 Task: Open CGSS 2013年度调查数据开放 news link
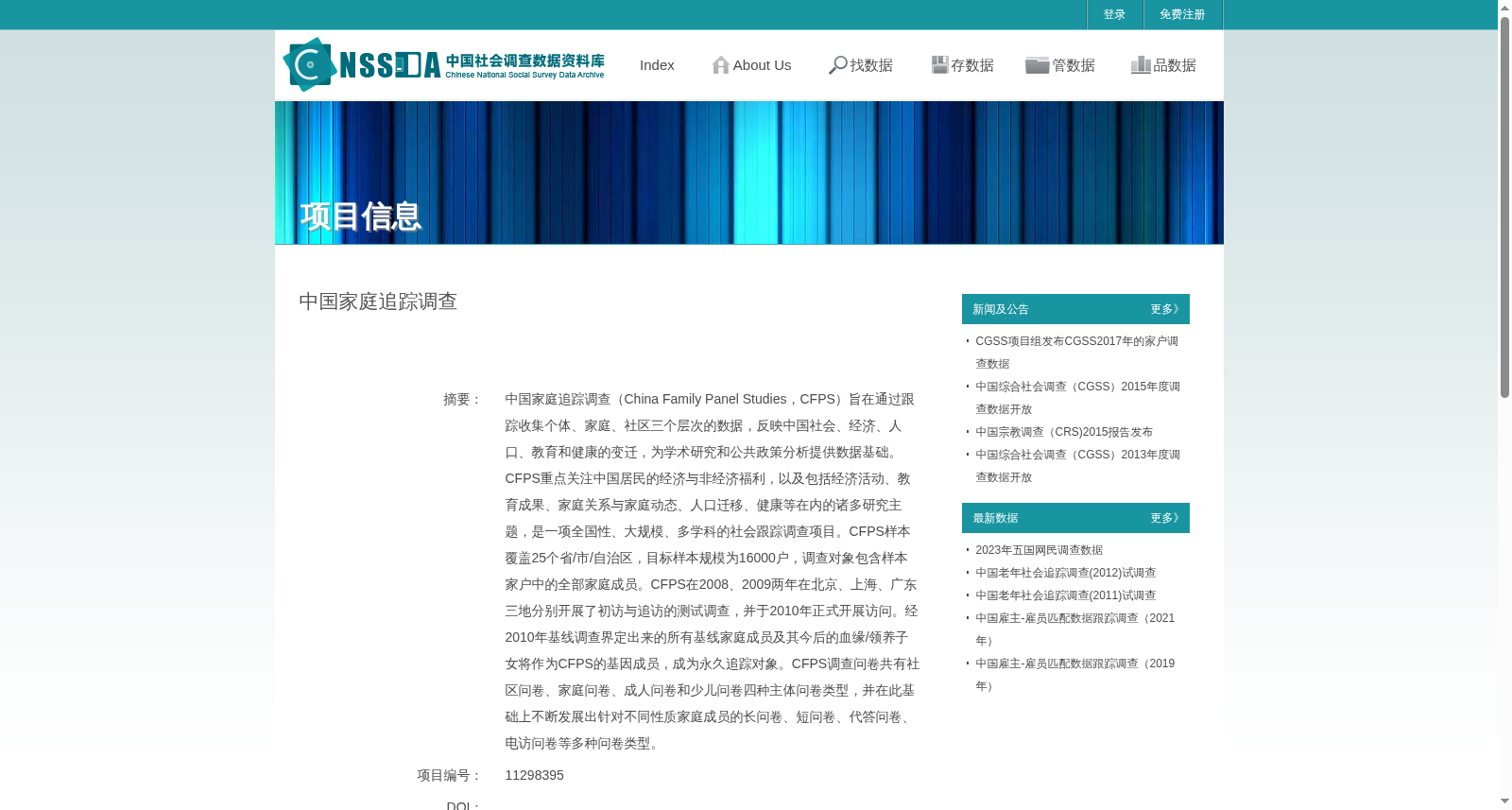coord(1077,466)
